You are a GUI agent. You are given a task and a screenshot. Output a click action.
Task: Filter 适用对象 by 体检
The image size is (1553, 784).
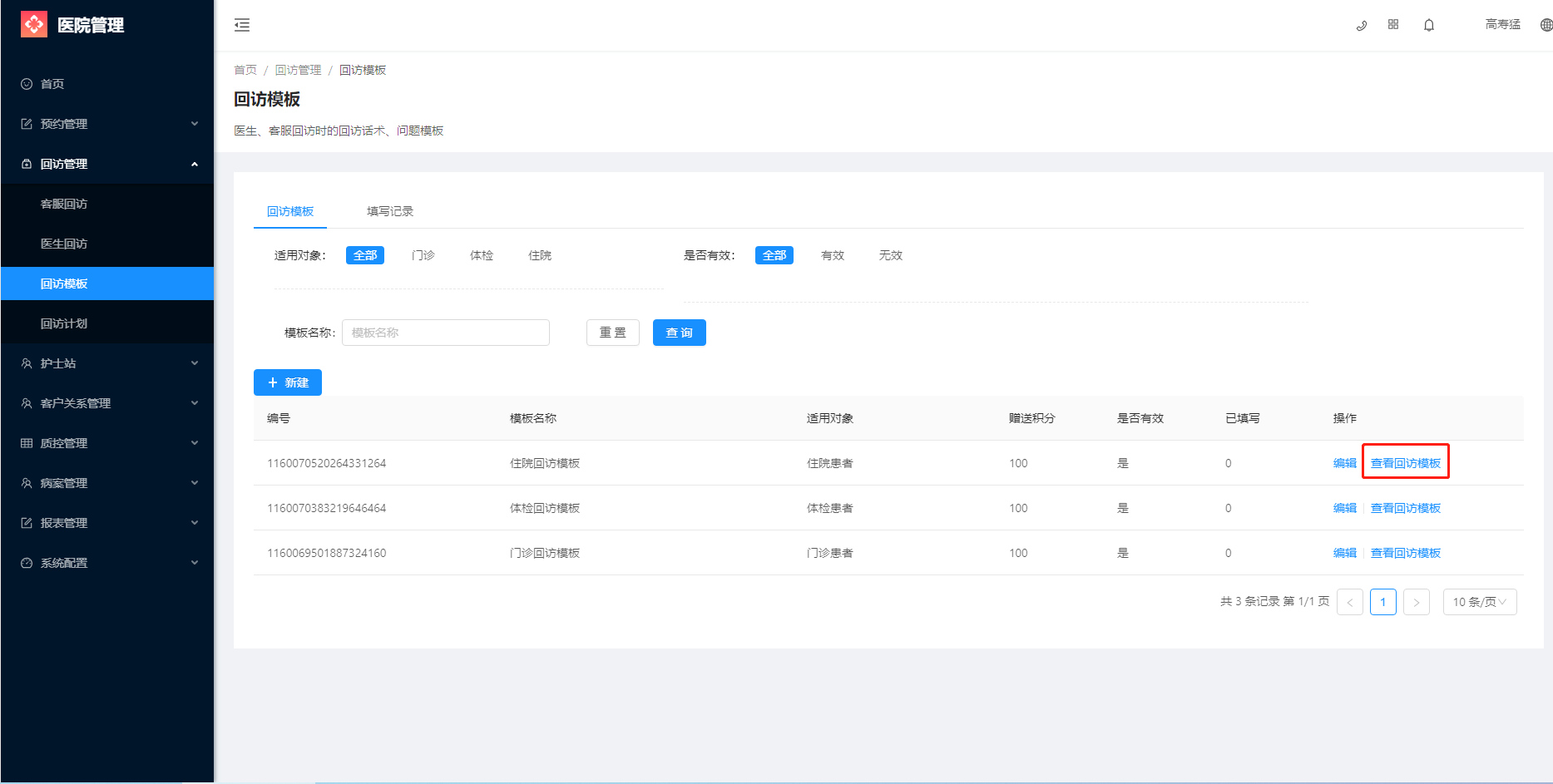(x=482, y=255)
